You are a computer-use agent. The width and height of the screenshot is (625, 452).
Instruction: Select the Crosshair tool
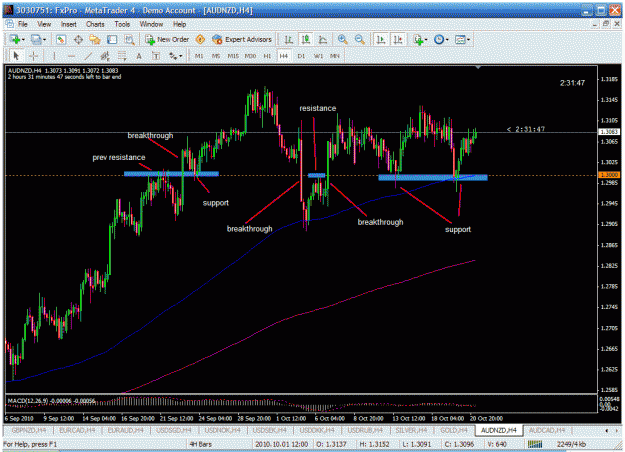coord(34,56)
